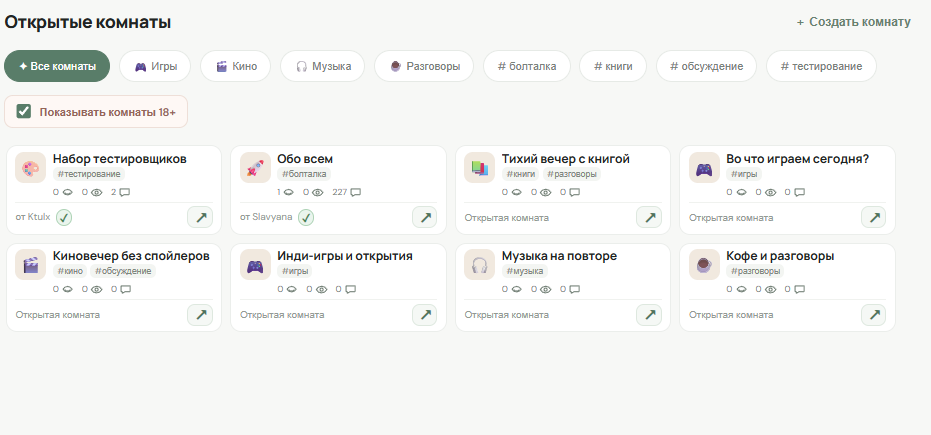Open the Тихий вечер с книгой title

point(566,159)
